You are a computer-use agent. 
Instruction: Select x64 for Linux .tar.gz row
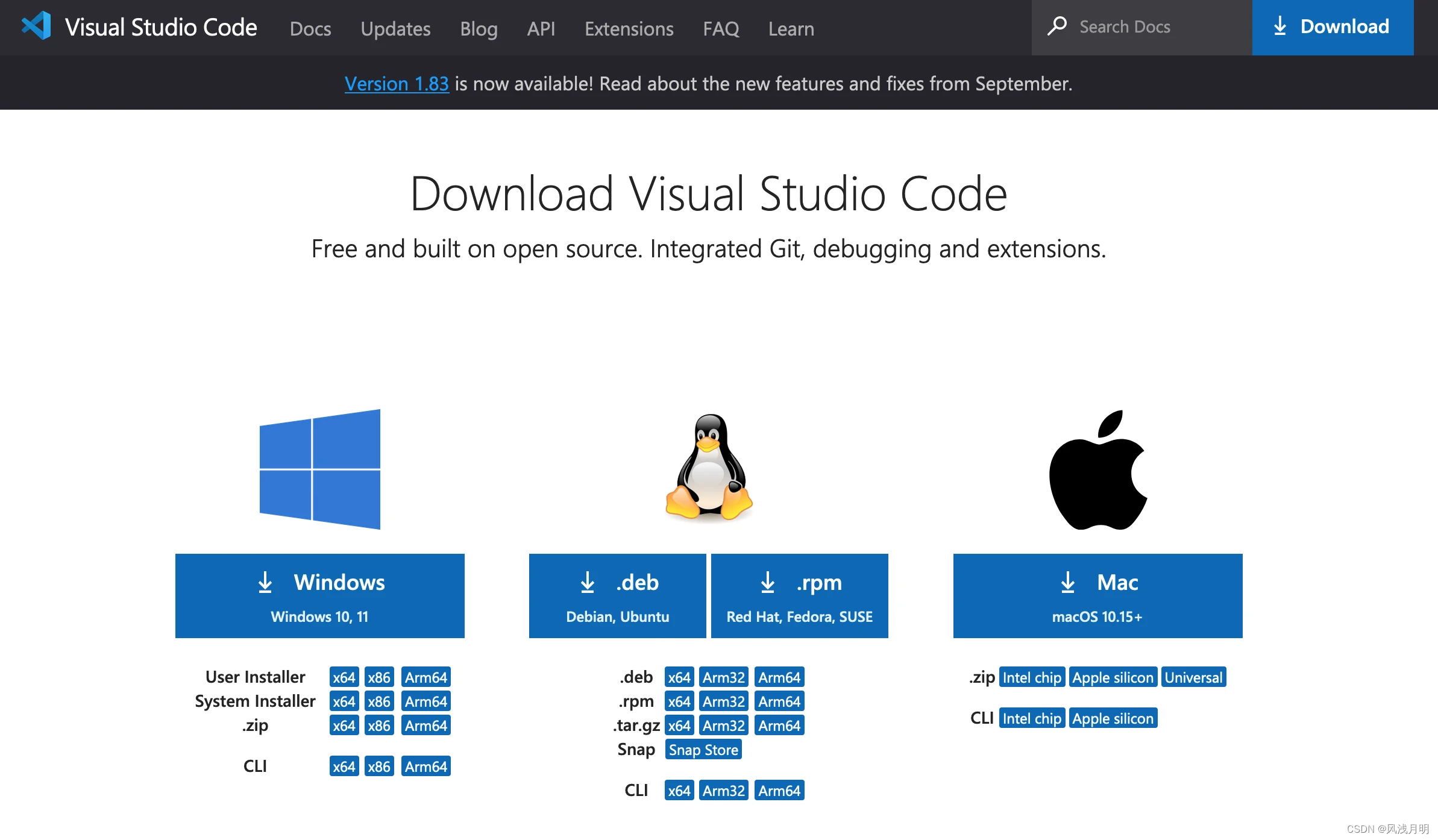coord(679,726)
